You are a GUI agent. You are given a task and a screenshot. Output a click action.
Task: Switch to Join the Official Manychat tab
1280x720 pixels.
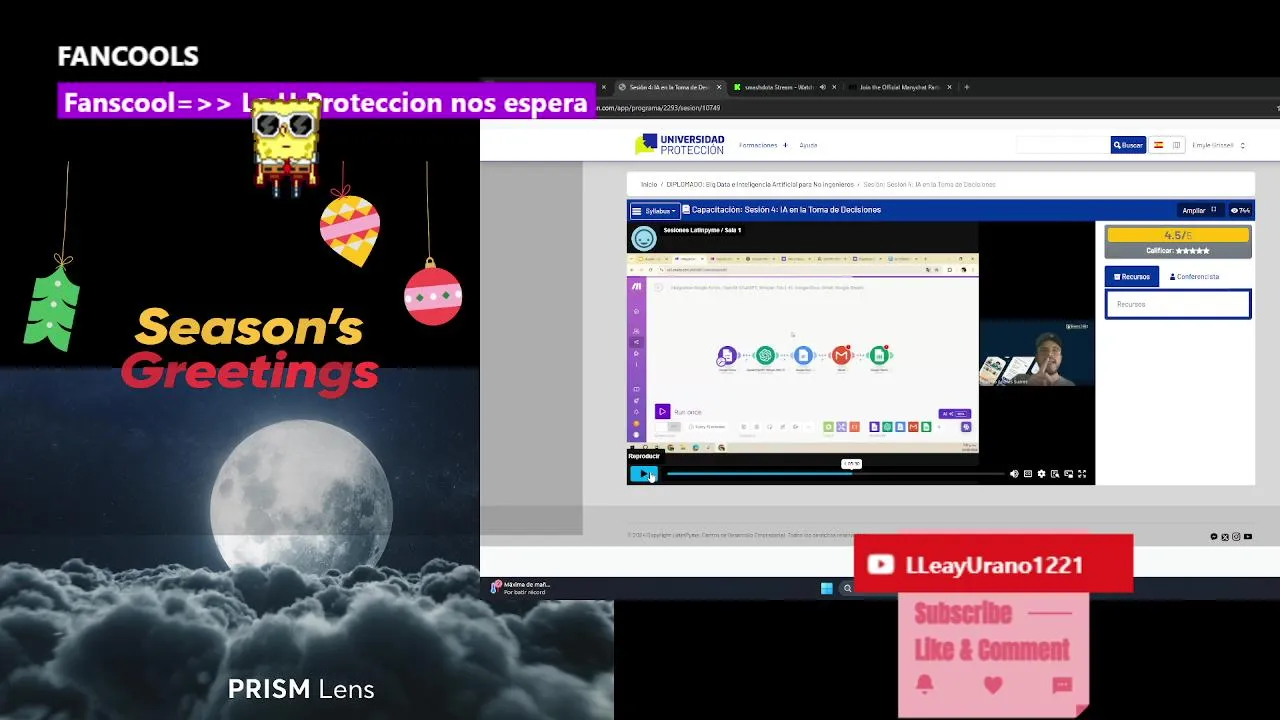pyautogui.click(x=899, y=87)
